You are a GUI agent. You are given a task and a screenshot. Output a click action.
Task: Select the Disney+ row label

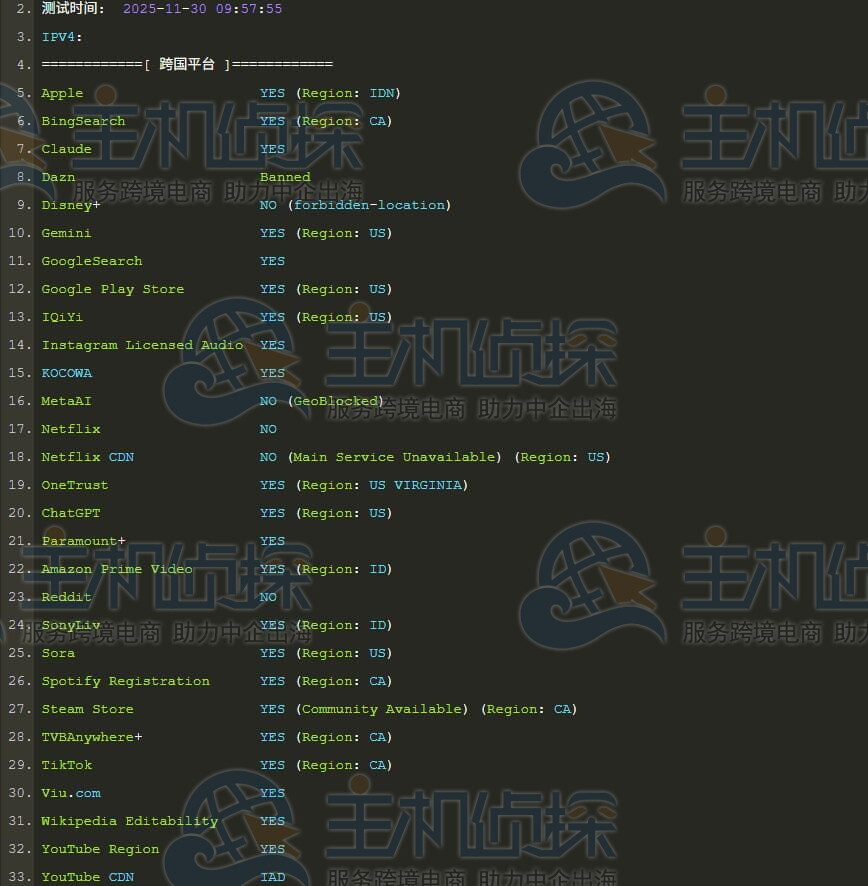tap(71, 205)
